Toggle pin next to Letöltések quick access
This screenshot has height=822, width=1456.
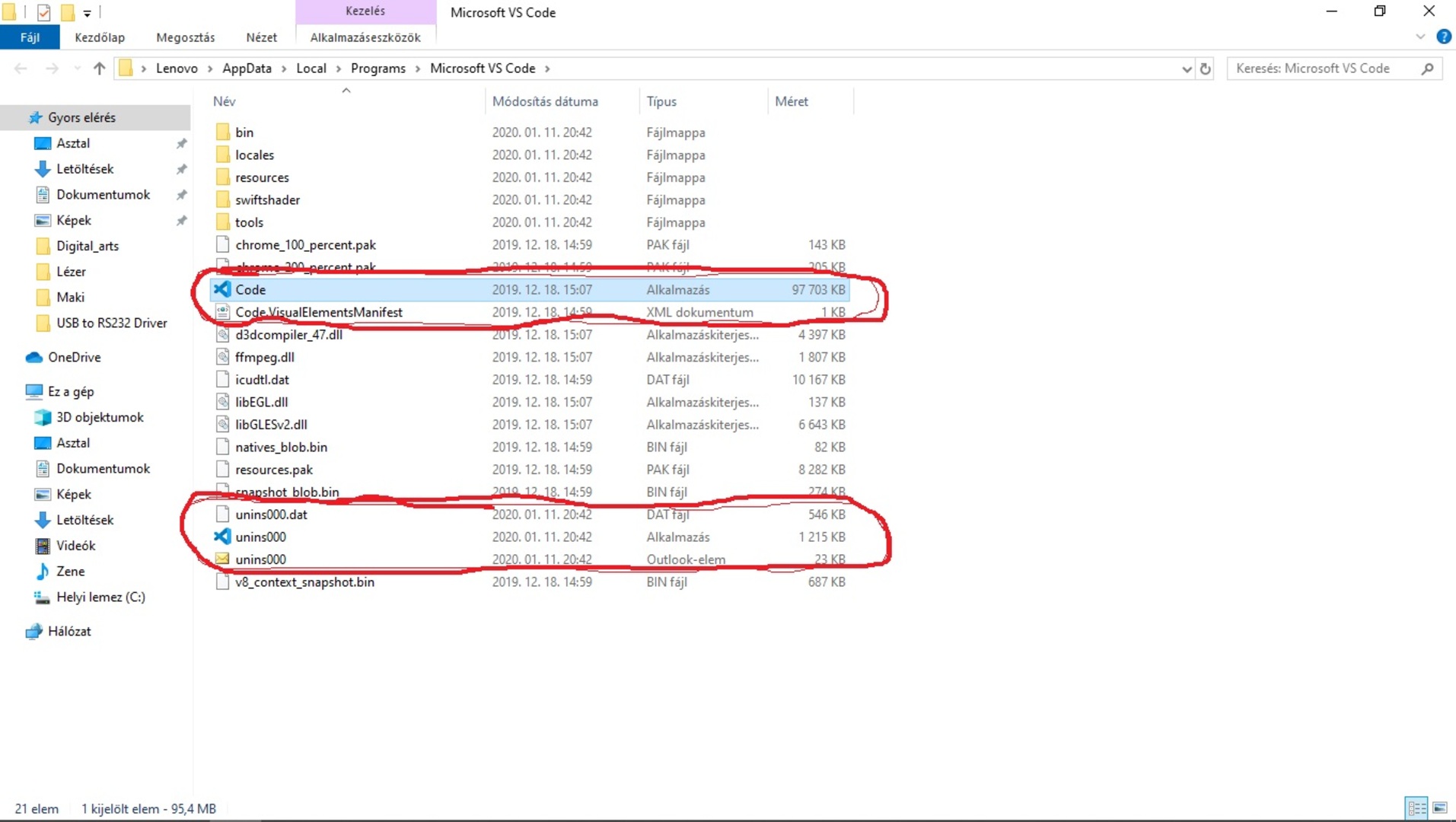tap(181, 169)
